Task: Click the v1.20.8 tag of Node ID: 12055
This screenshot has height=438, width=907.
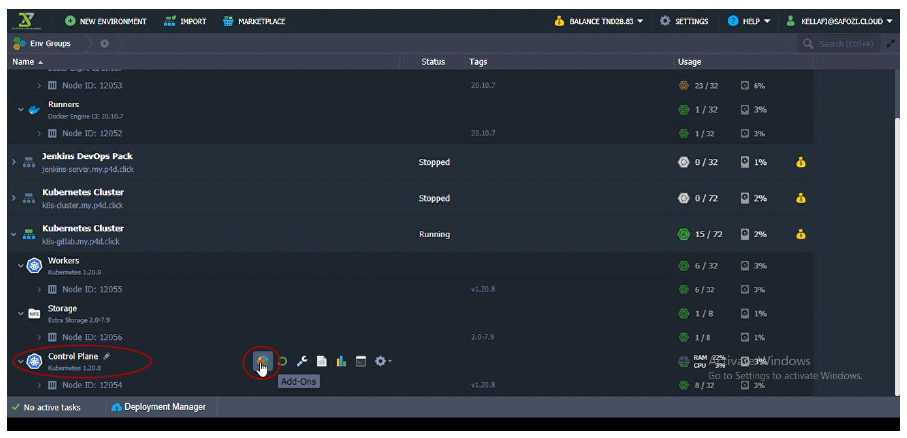Action: pos(482,289)
